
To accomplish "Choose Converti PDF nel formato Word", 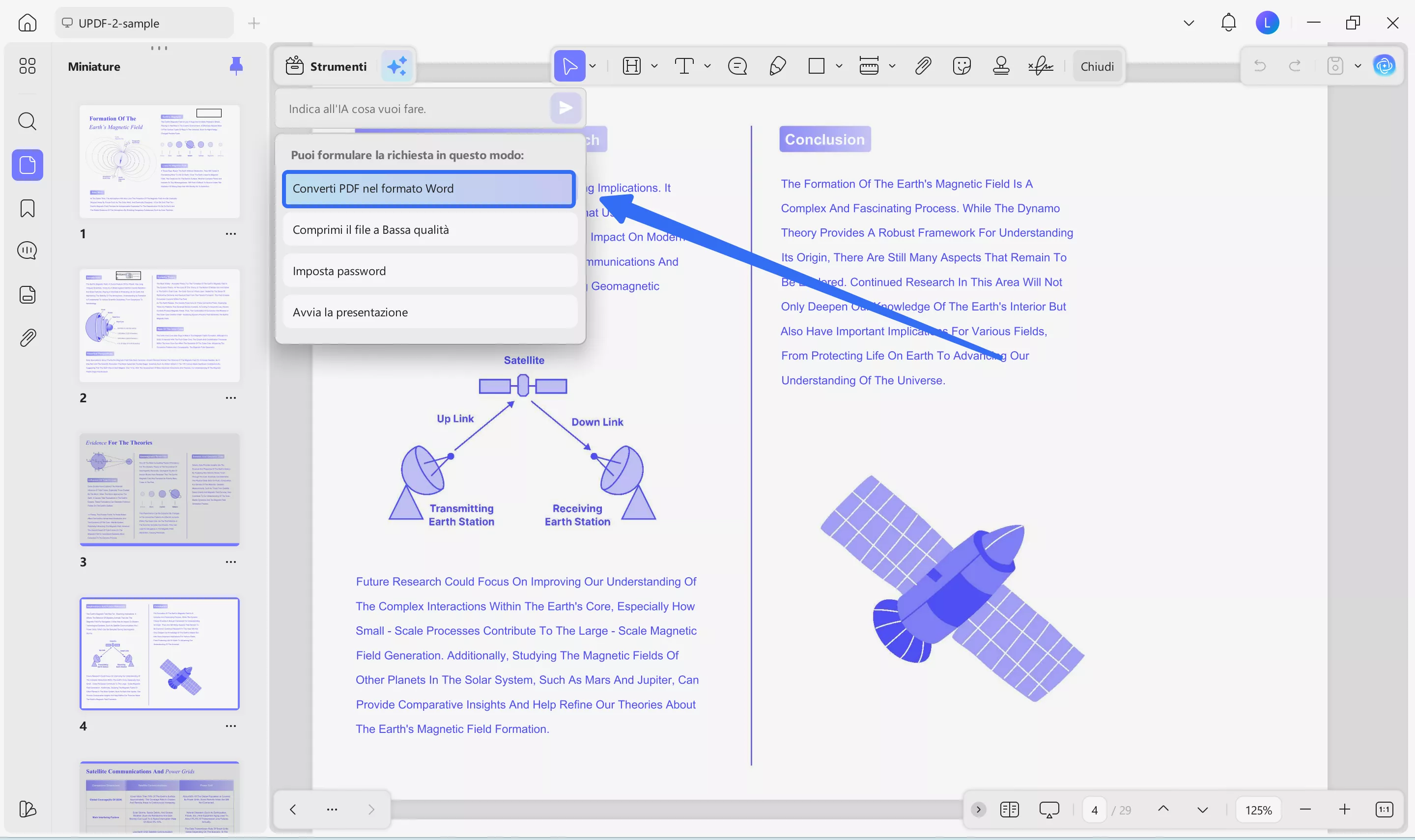I will click(x=429, y=189).
